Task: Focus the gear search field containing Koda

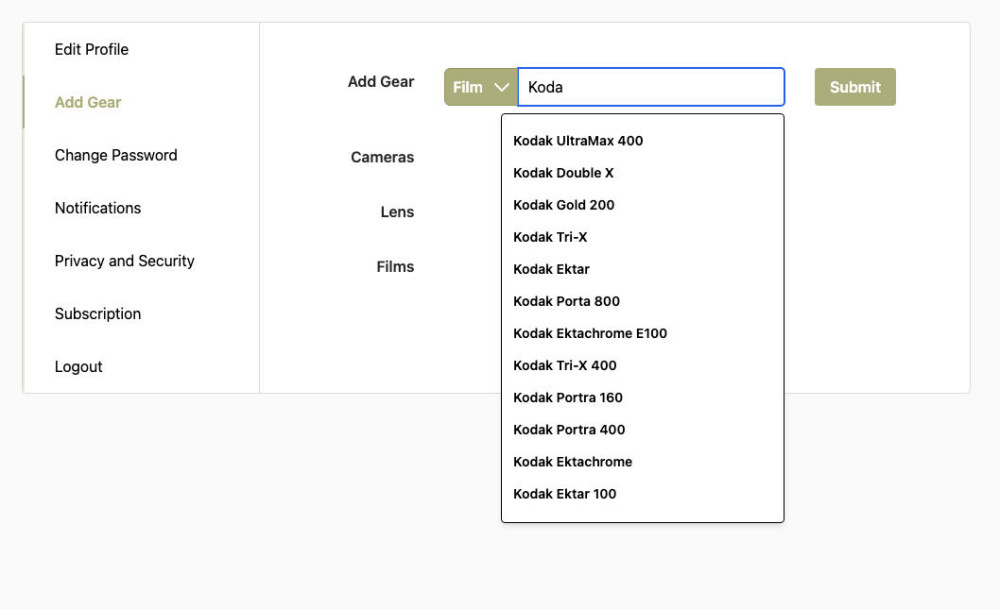Action: pyautogui.click(x=651, y=87)
